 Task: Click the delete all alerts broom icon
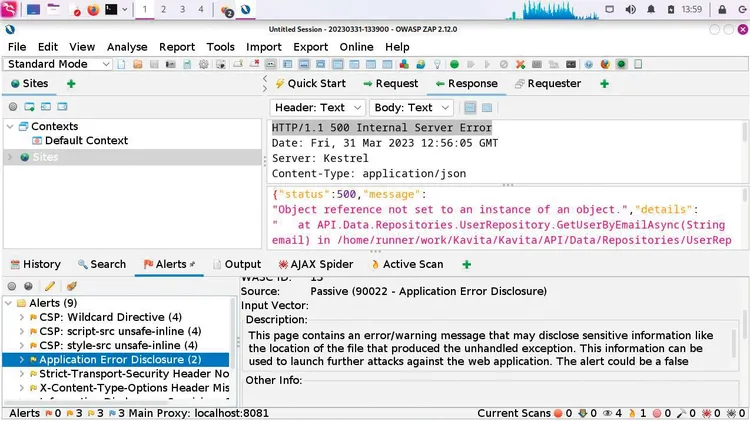(x=71, y=287)
